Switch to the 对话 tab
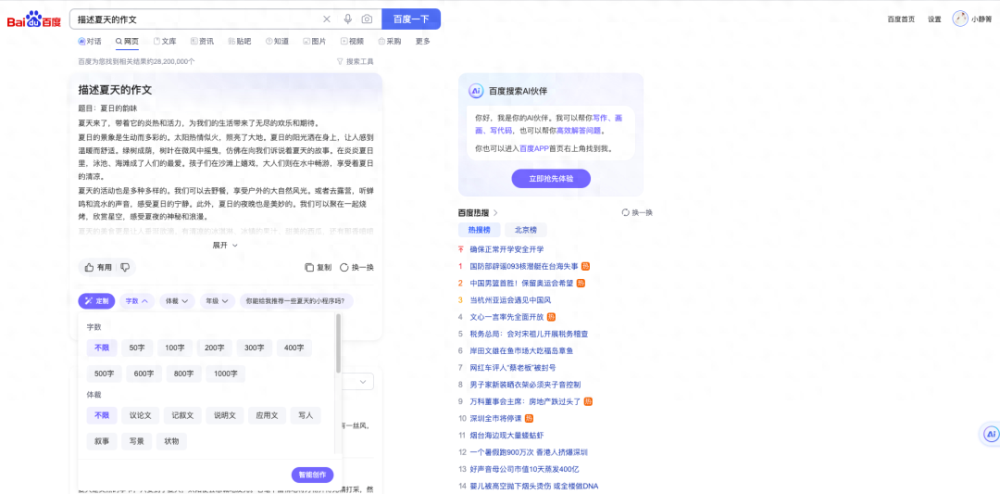This screenshot has height=494, width=1000. [89, 41]
